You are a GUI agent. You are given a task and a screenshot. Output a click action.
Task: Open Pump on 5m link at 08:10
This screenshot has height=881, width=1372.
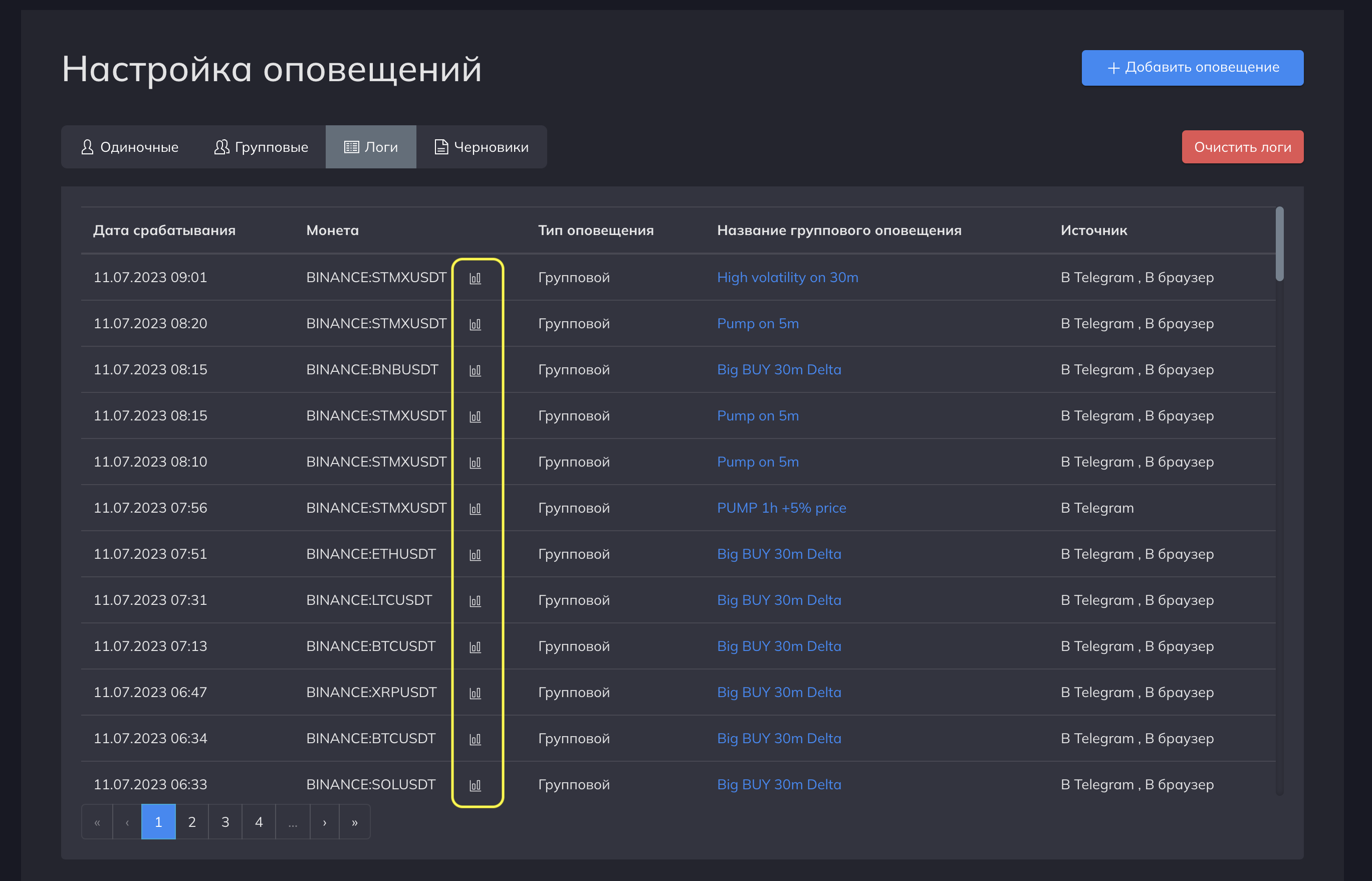[x=758, y=462]
